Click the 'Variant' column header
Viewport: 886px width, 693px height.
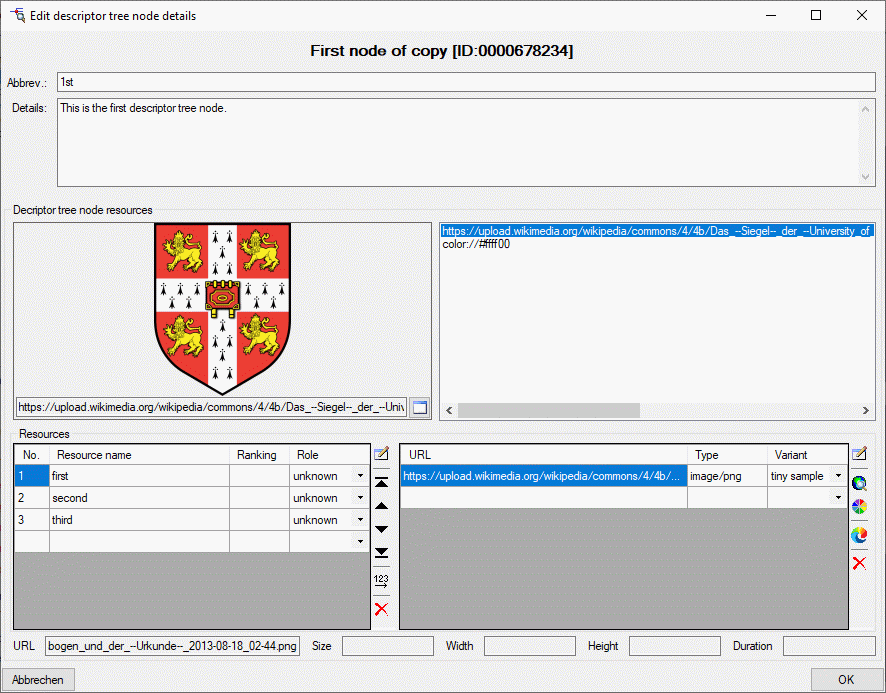point(807,455)
